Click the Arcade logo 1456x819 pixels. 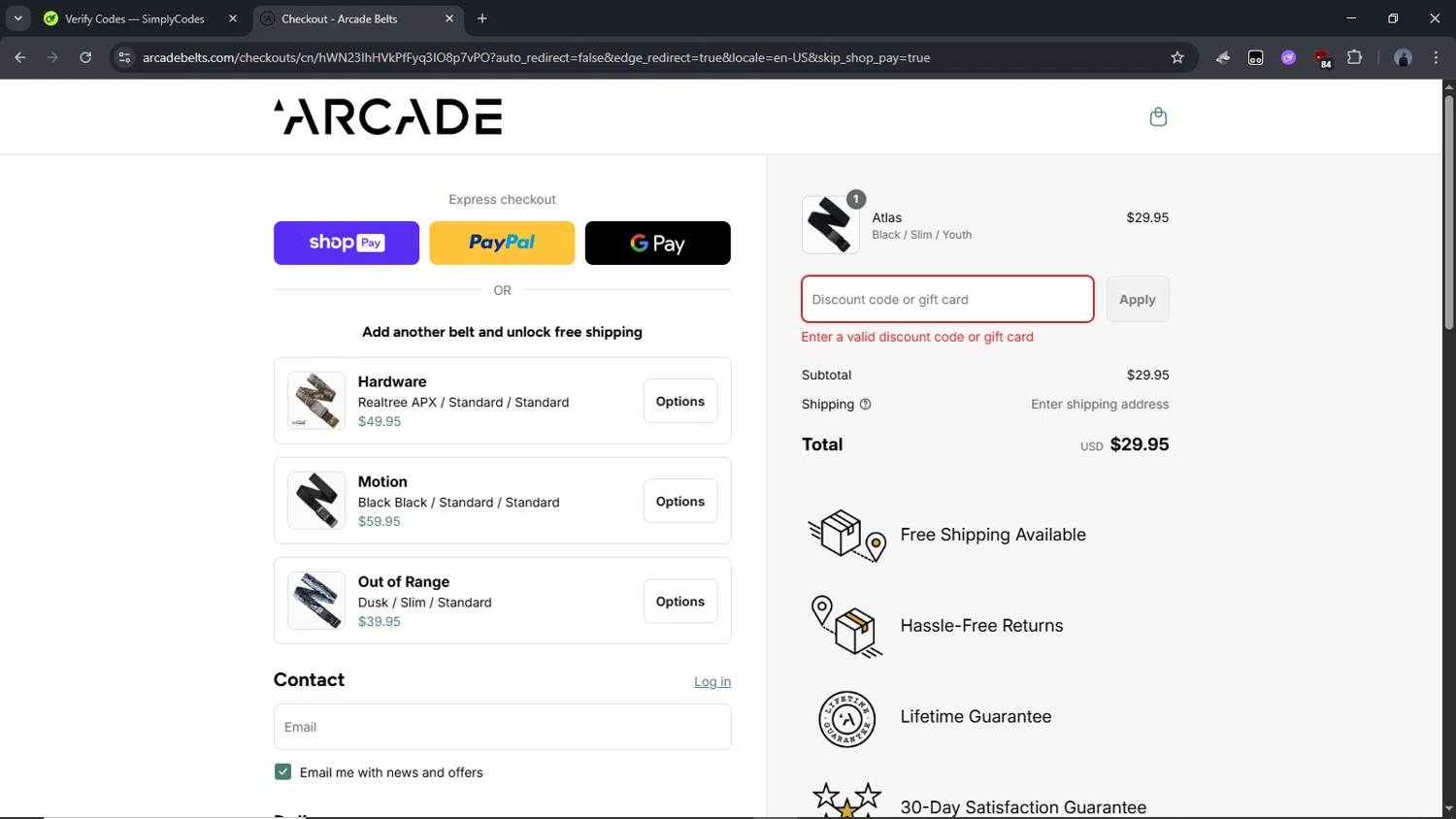[x=388, y=116]
